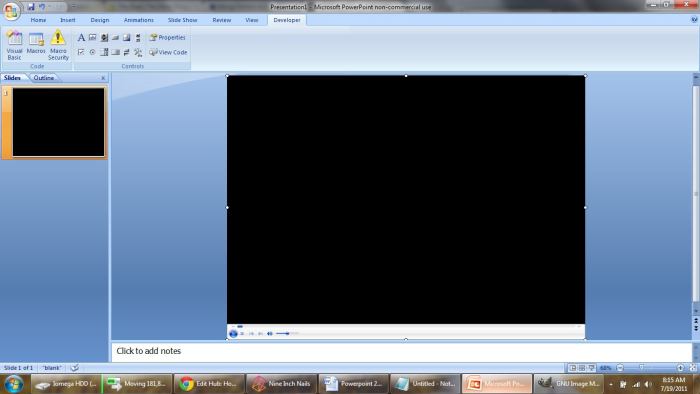
Task: Click the vertical scrollbar of slide area
Action: click(696, 194)
